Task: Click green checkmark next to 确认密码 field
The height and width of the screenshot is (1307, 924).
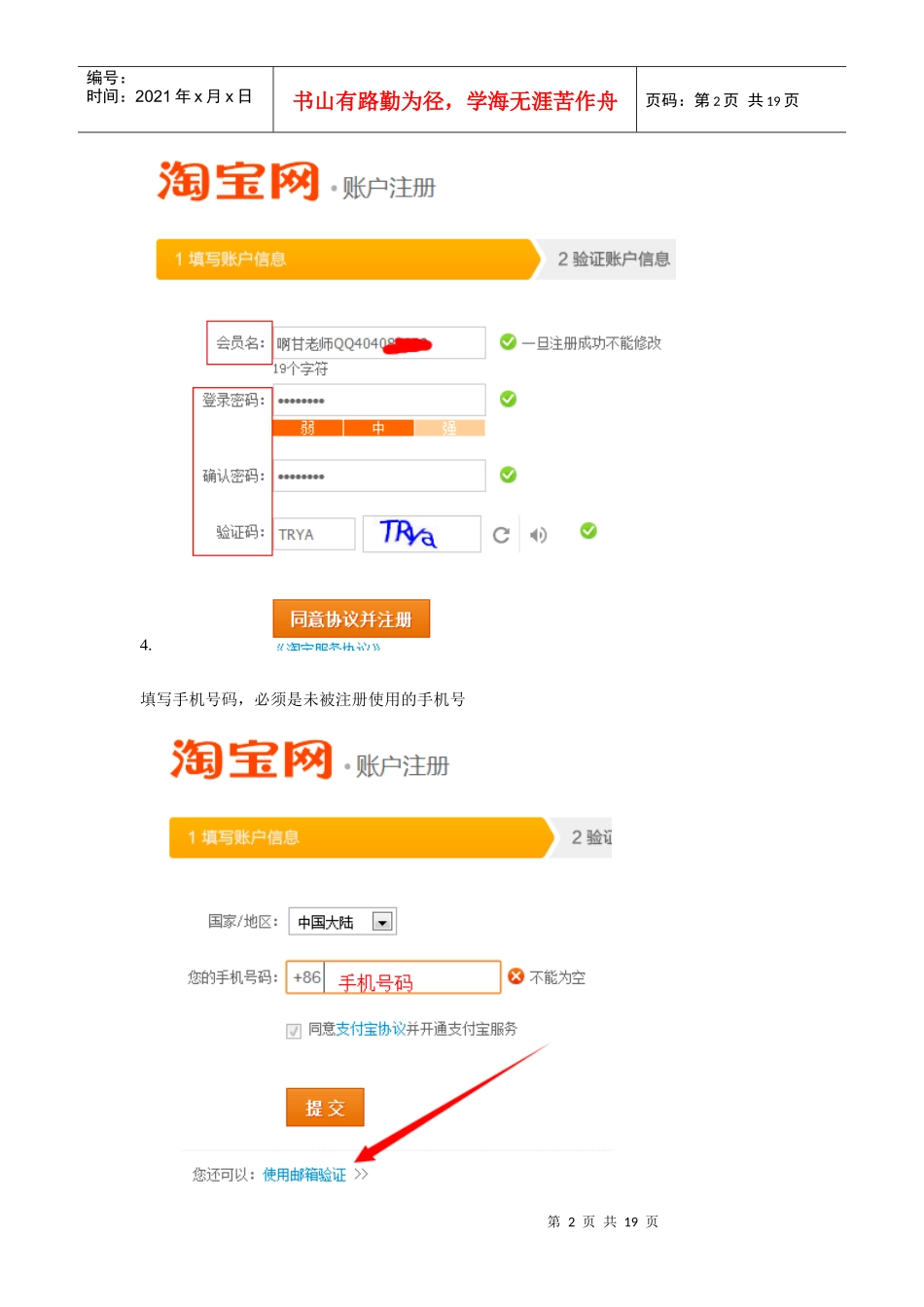Action: coord(508,475)
